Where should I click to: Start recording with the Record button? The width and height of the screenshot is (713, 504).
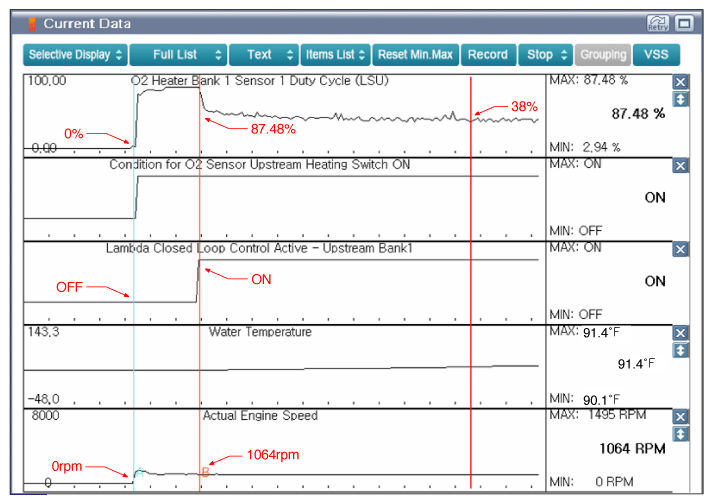pyautogui.click(x=489, y=54)
